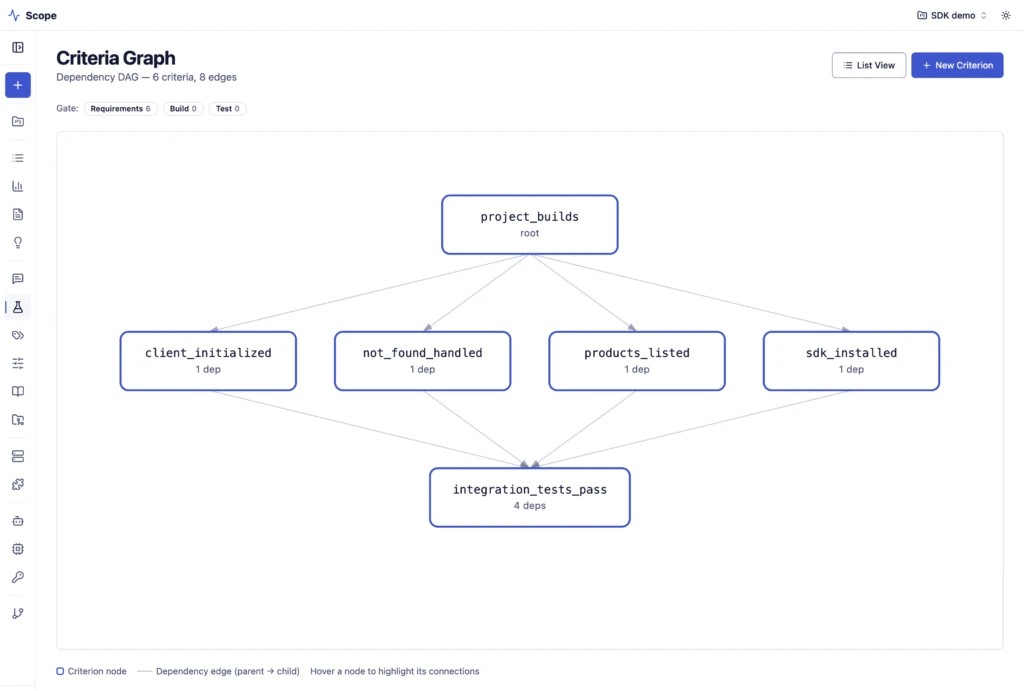
Task: Open the document icon in sidebar
Action: 18,214
